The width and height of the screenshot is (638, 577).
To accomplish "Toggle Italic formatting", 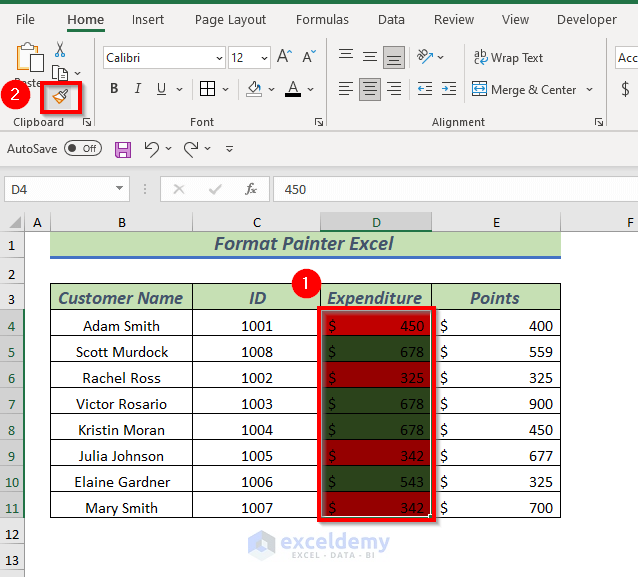I will 140,90.
